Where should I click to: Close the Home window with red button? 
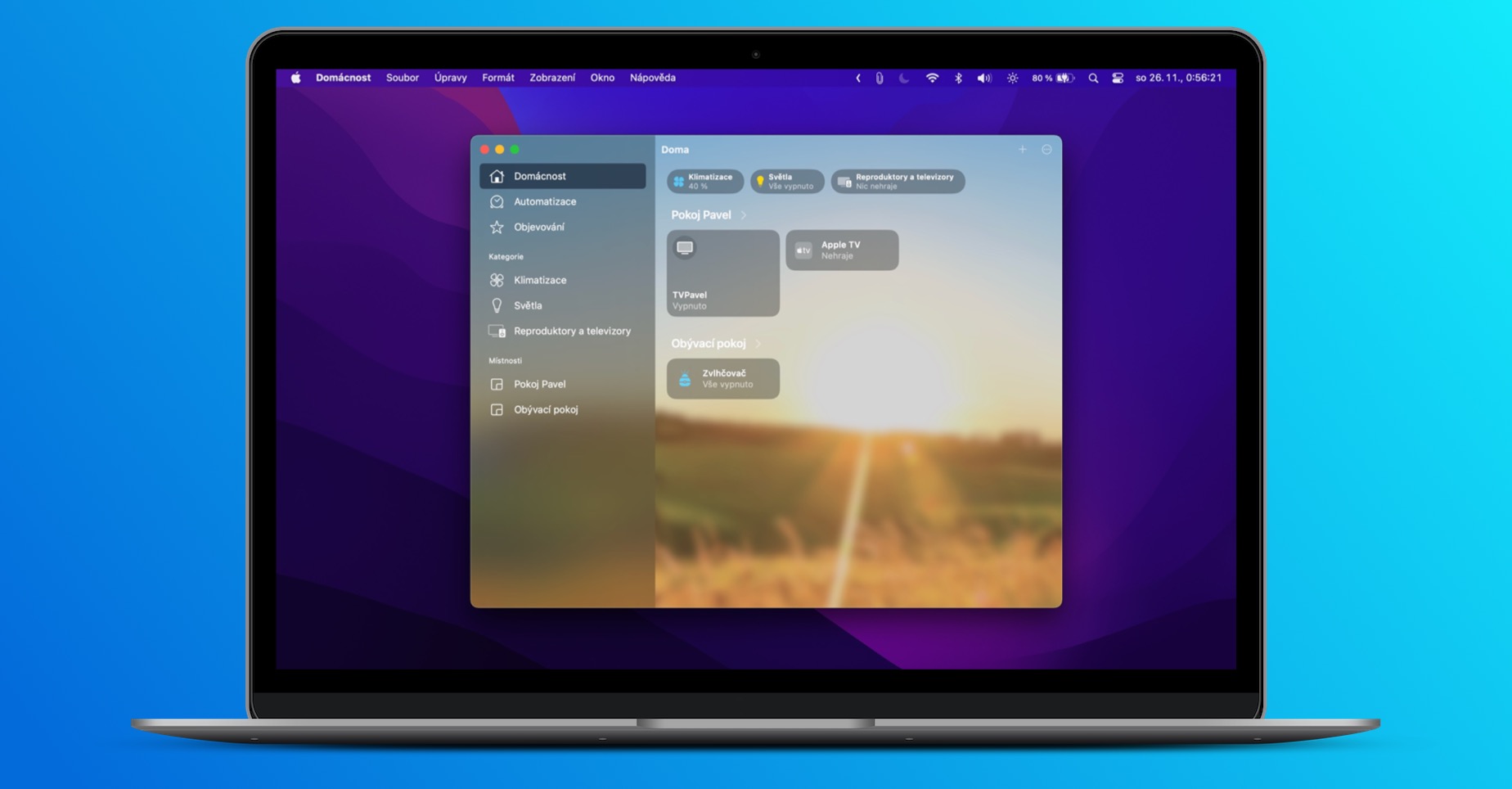(x=485, y=149)
